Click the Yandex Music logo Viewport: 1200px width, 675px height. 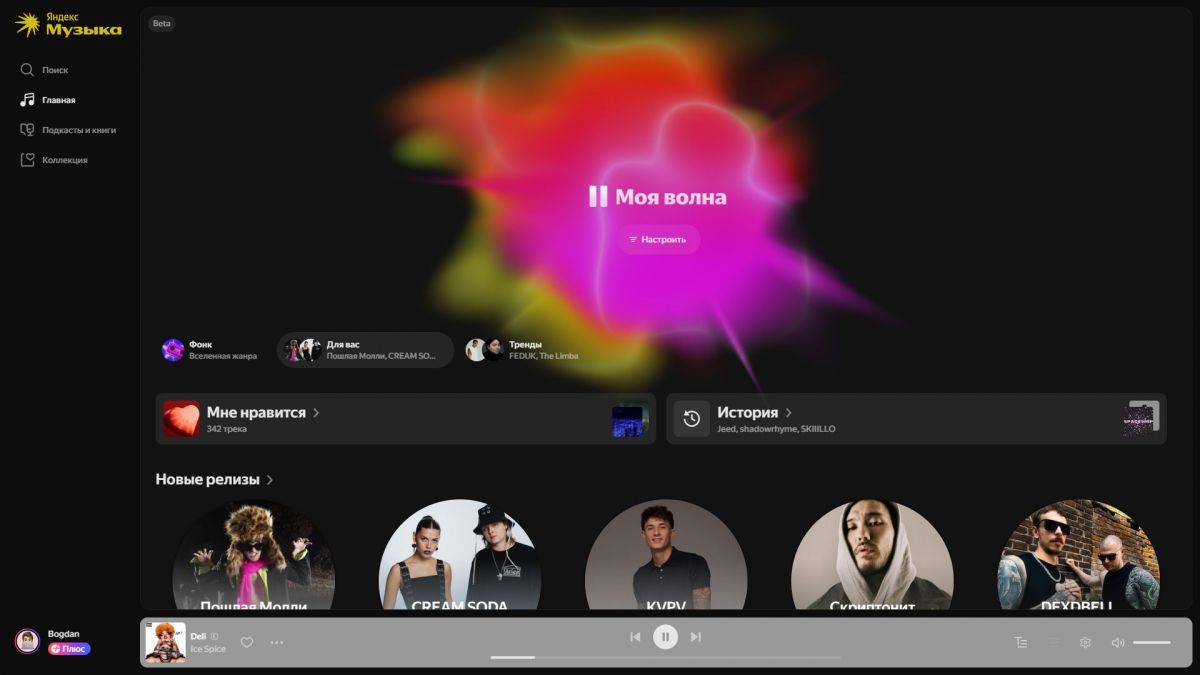pyautogui.click(x=68, y=25)
